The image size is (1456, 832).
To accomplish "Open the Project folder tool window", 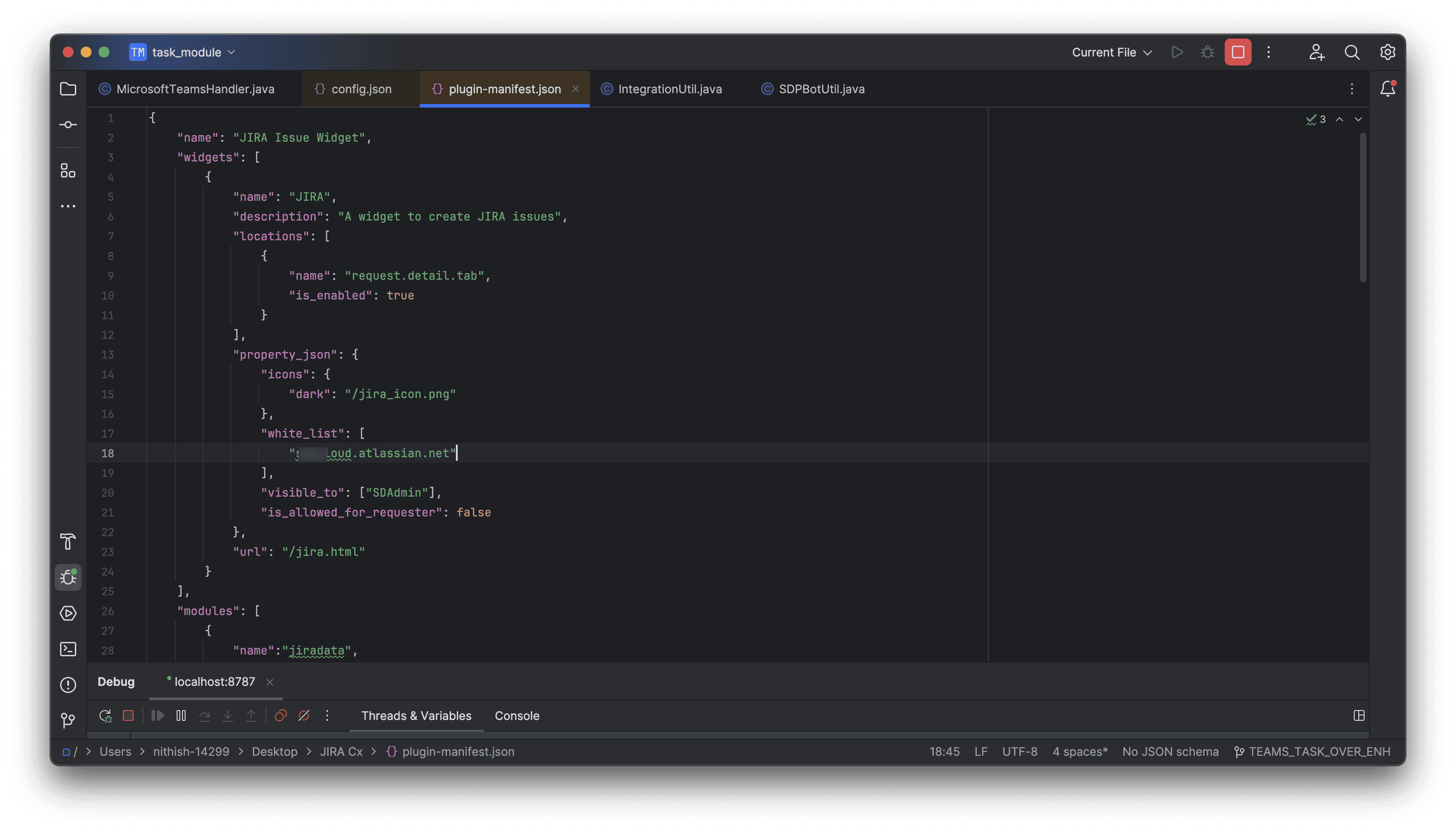I will tap(68, 89).
